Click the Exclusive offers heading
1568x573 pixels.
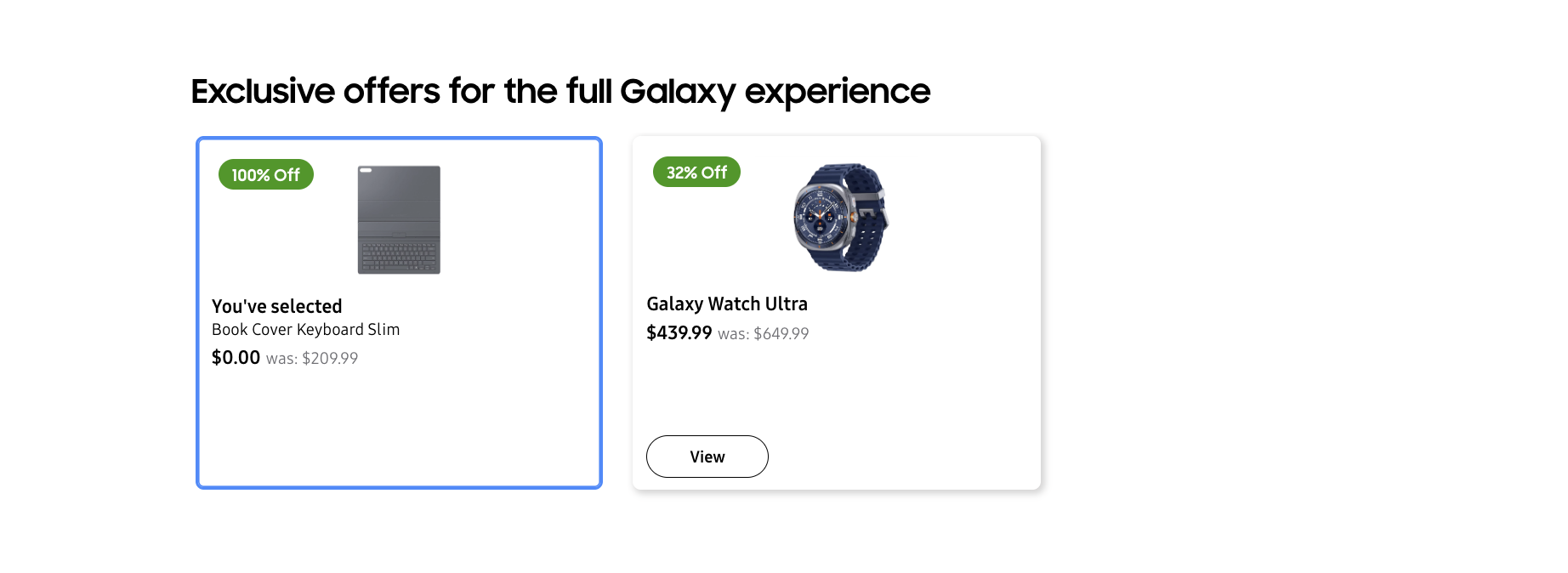(561, 91)
